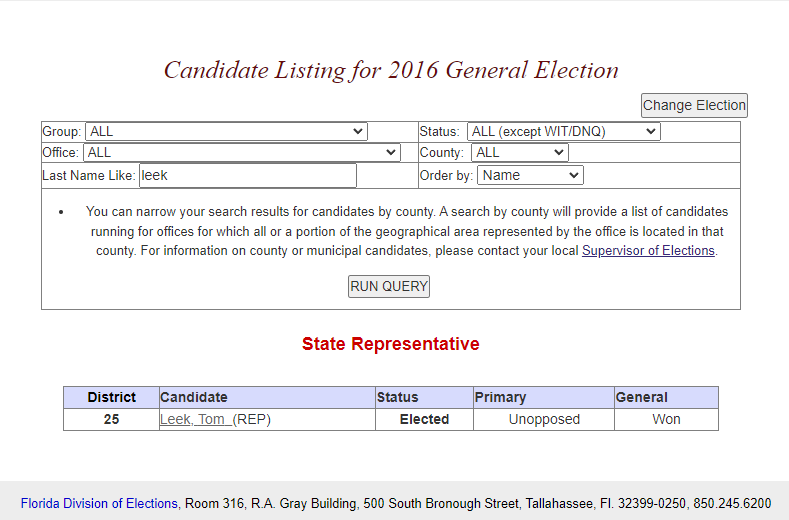Select the Primary column header
The width and height of the screenshot is (789, 520).
coord(500,397)
